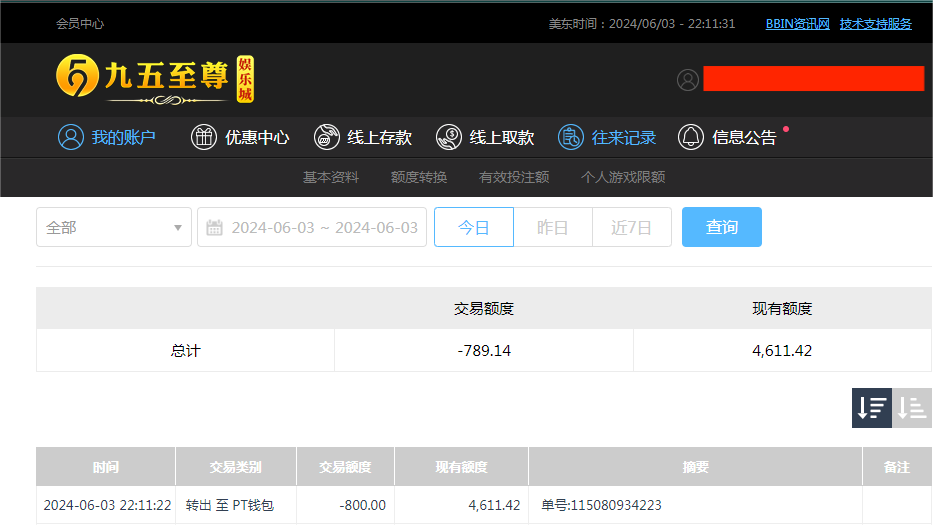Click the 摘要 column header

point(695,467)
